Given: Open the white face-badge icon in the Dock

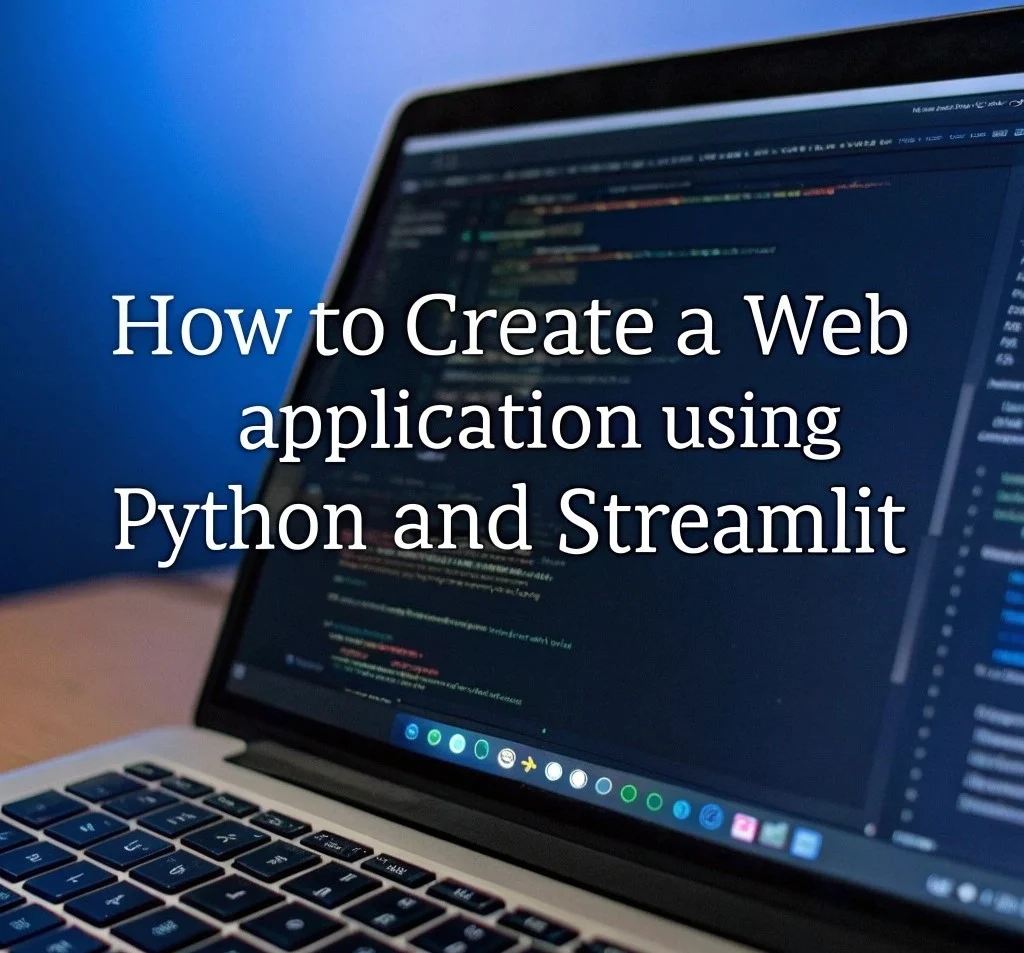Looking at the screenshot, I should click(505, 758).
